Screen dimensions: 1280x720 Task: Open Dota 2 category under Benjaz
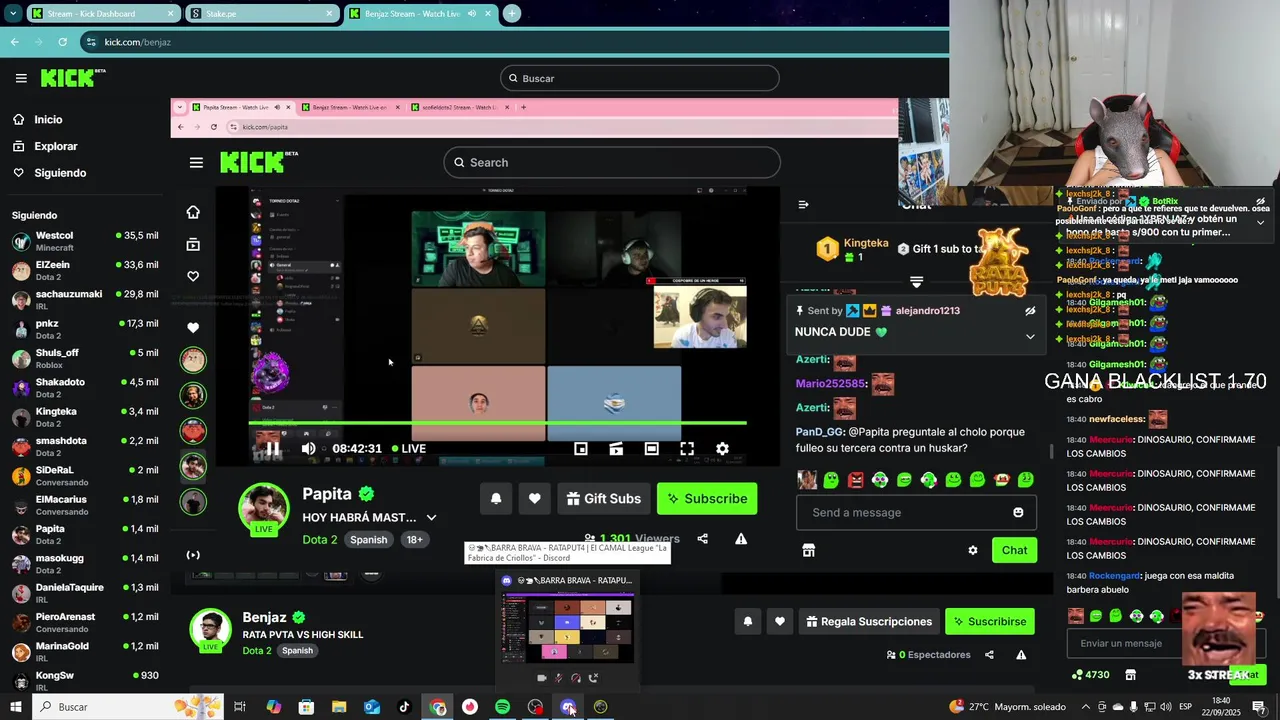point(257,651)
